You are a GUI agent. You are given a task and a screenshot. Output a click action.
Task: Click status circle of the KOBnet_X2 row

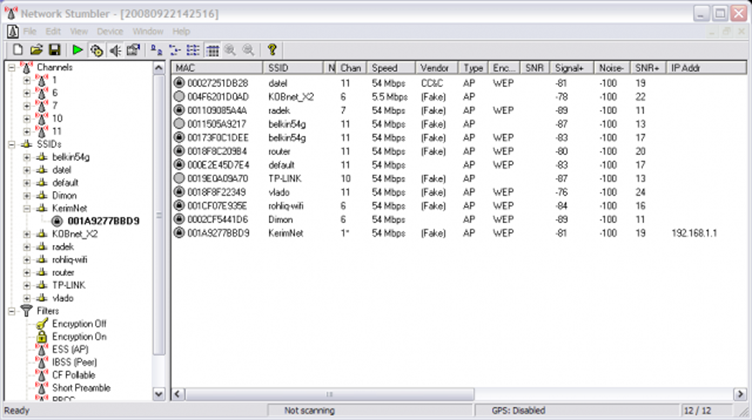(179, 96)
